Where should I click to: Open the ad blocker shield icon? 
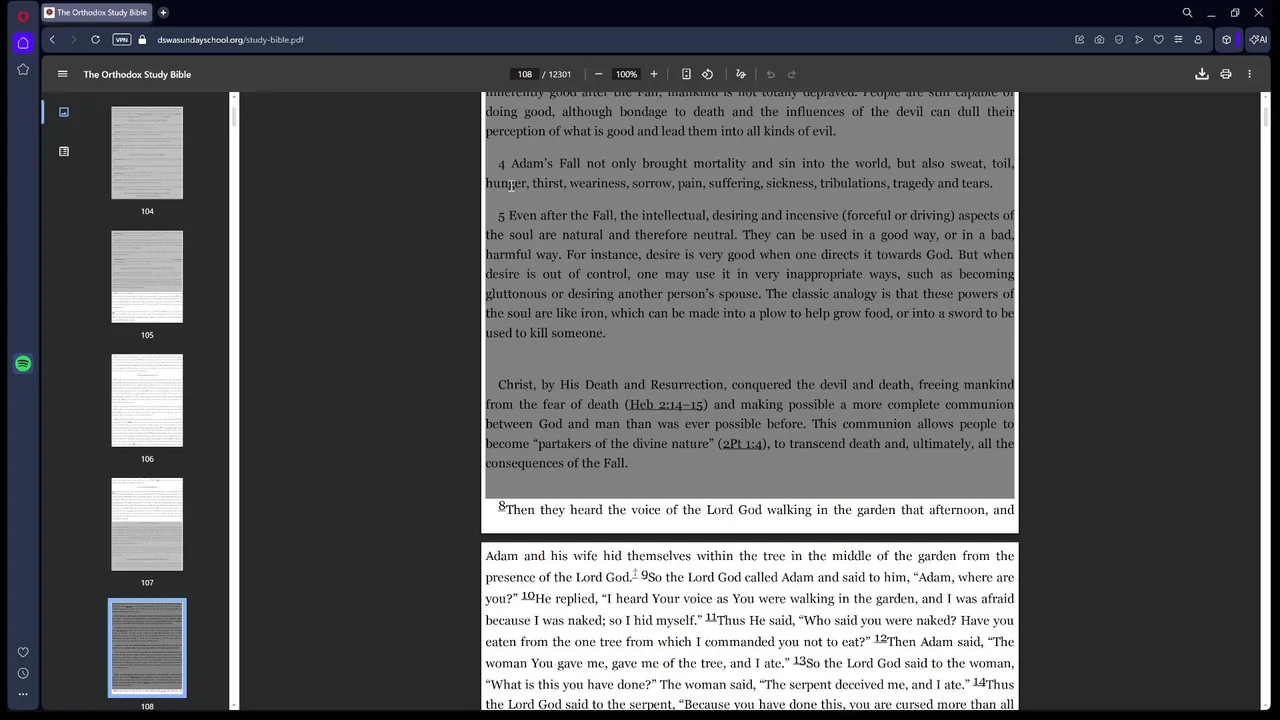(1119, 40)
